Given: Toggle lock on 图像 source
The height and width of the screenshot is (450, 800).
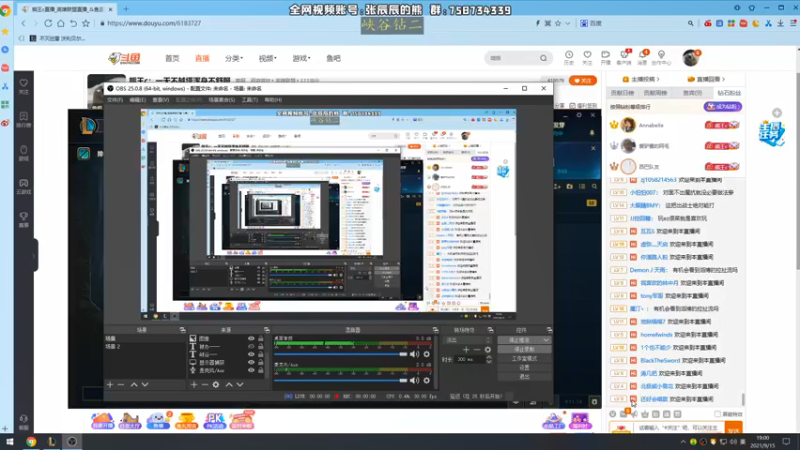Looking at the screenshot, I should pos(261,339).
